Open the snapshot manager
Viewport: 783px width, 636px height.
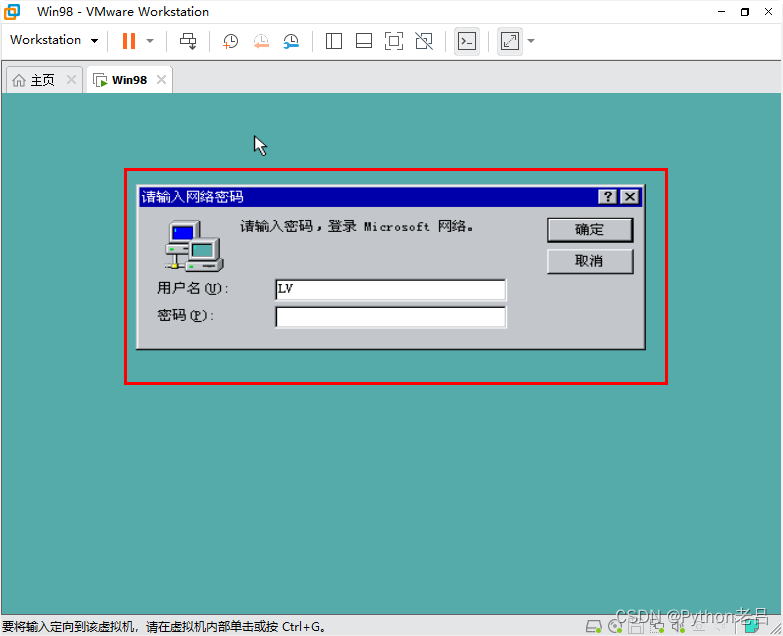pos(291,41)
